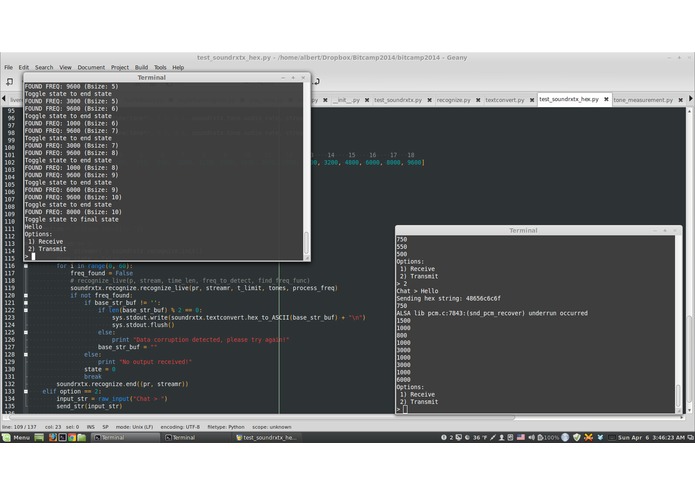
Task: Click the Mint Menu icon on the taskbar
Action: click(x=6, y=437)
